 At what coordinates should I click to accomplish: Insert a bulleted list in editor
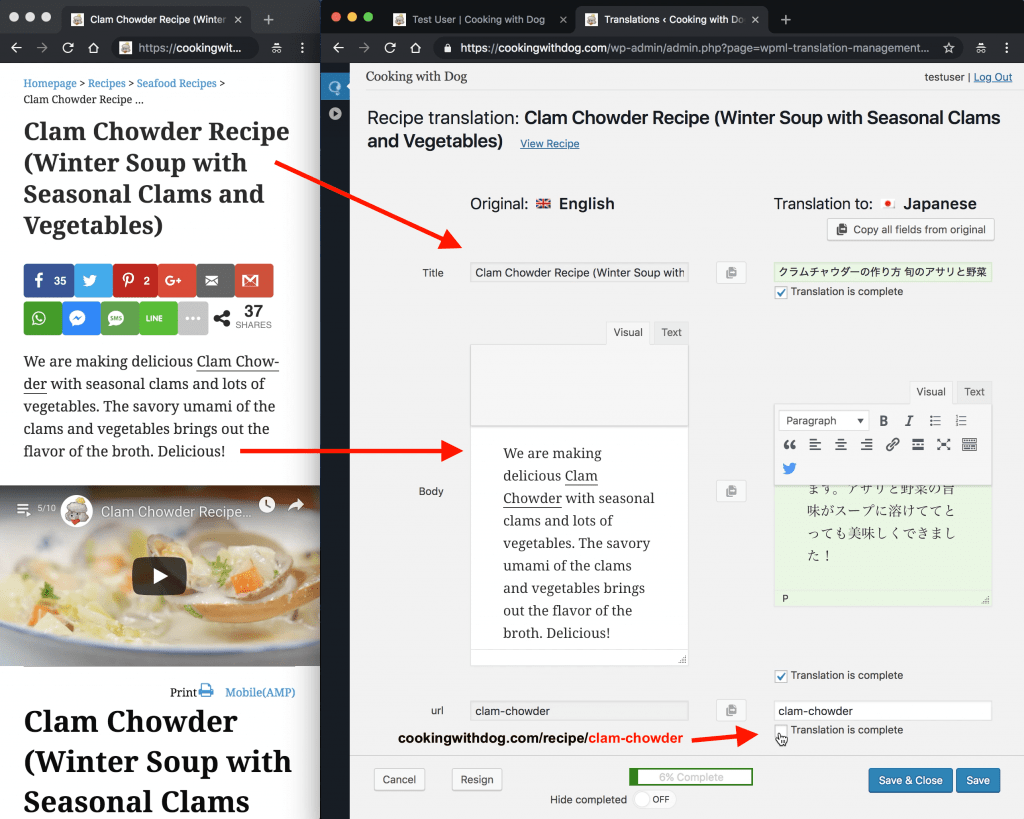pos(935,421)
